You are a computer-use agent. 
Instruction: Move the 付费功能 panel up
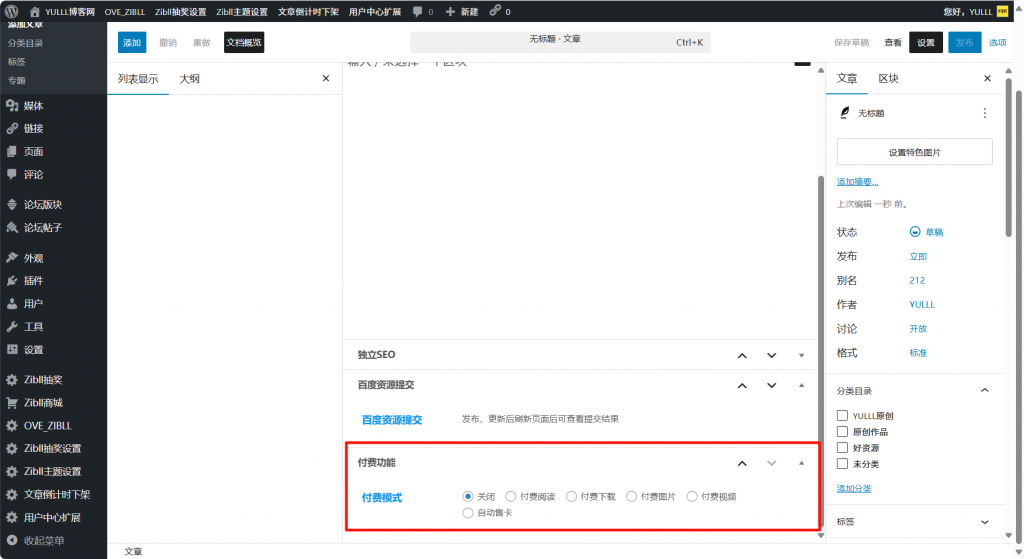point(742,463)
